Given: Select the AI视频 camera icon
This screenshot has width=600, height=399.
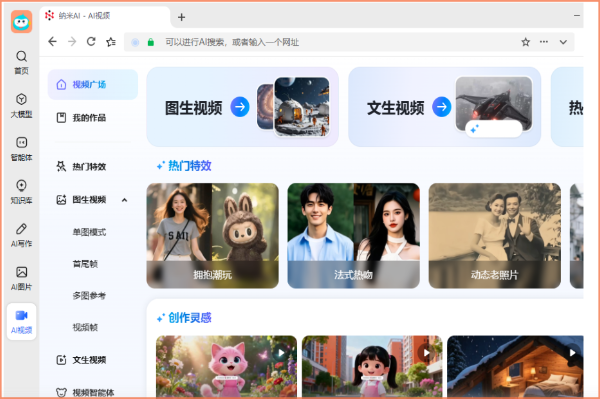Looking at the screenshot, I should click(x=21, y=316).
